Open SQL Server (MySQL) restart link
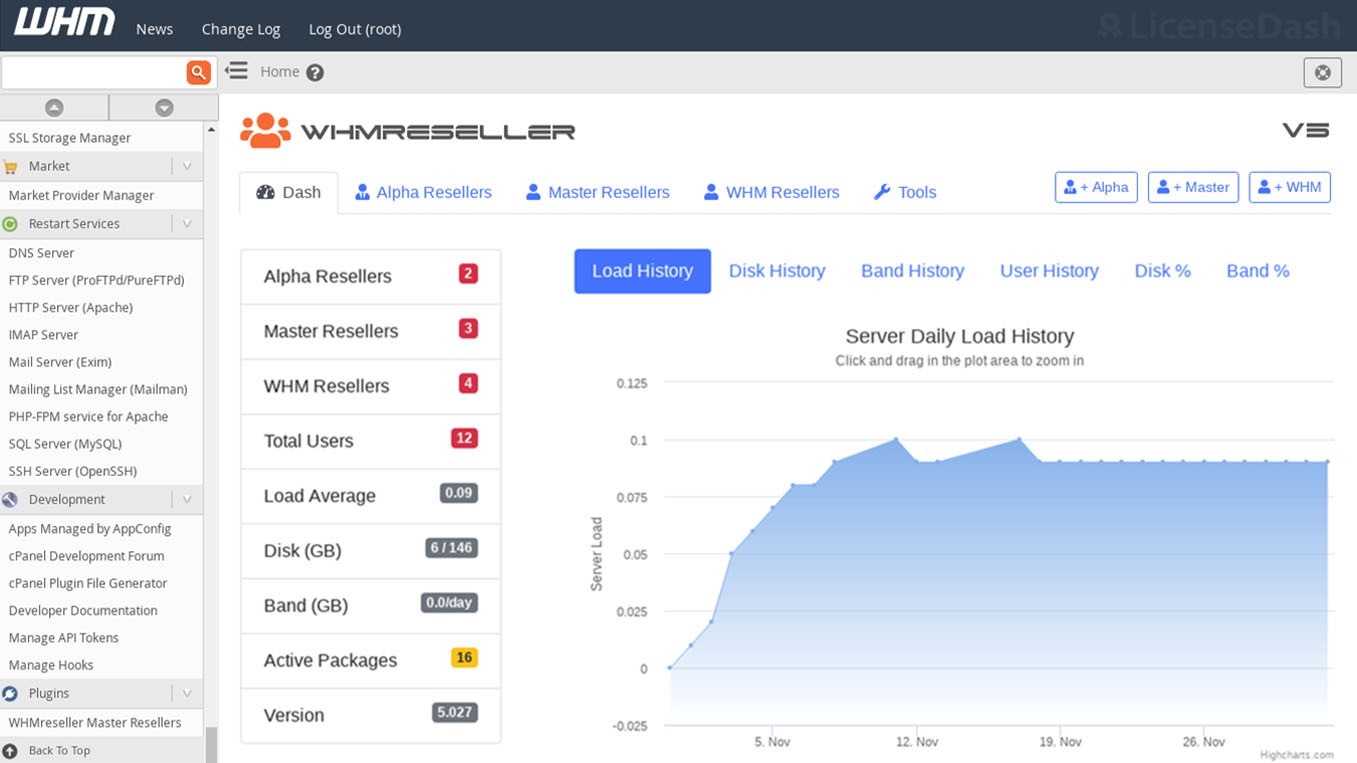 [x=65, y=444]
